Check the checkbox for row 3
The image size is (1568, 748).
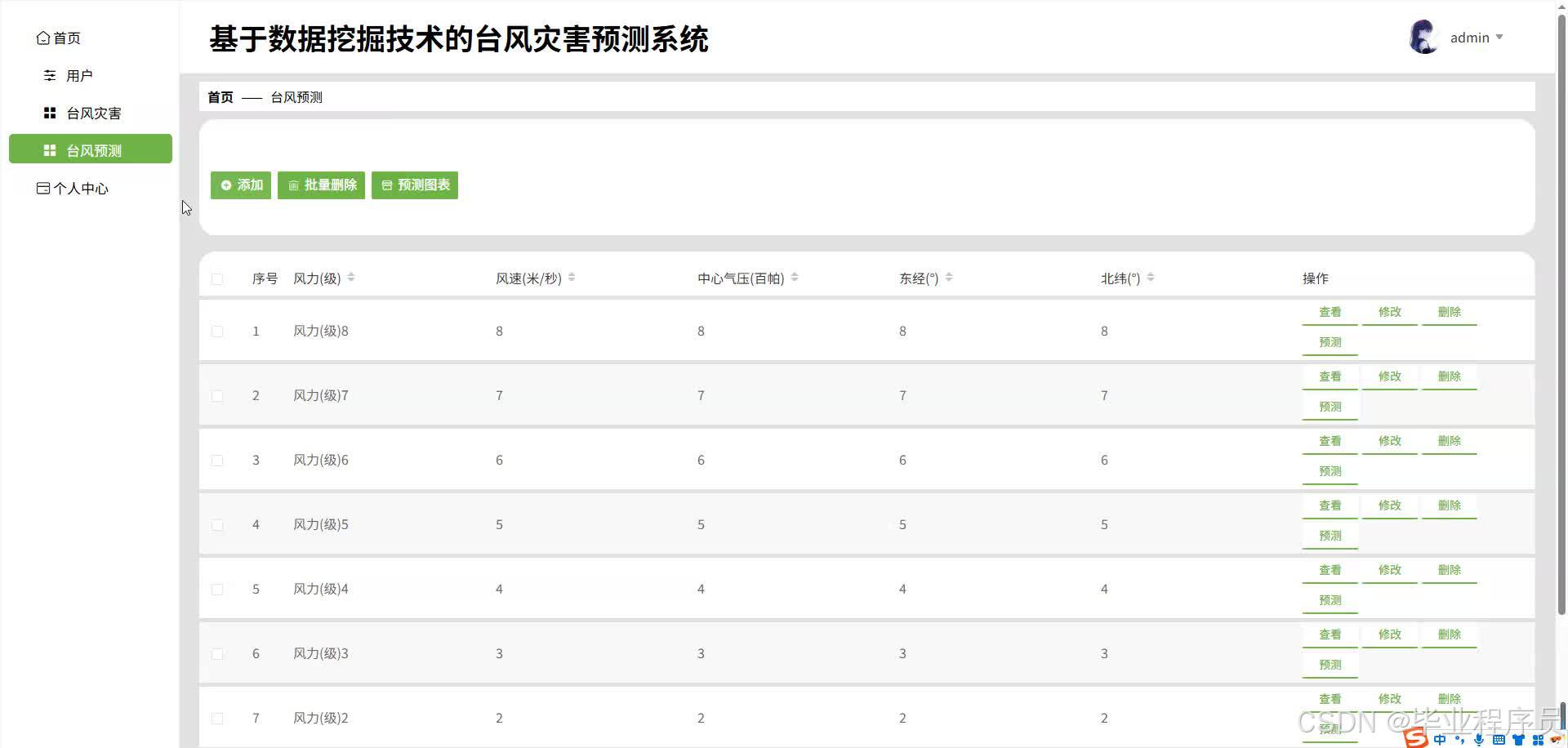point(217,461)
